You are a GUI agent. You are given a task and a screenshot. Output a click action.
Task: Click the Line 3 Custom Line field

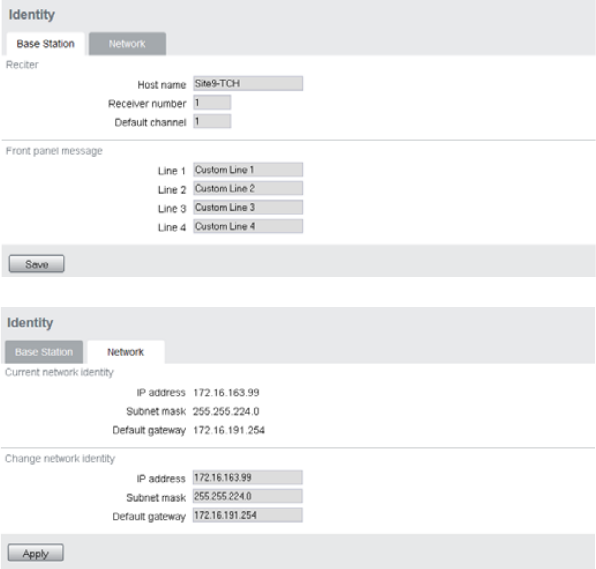point(248,208)
